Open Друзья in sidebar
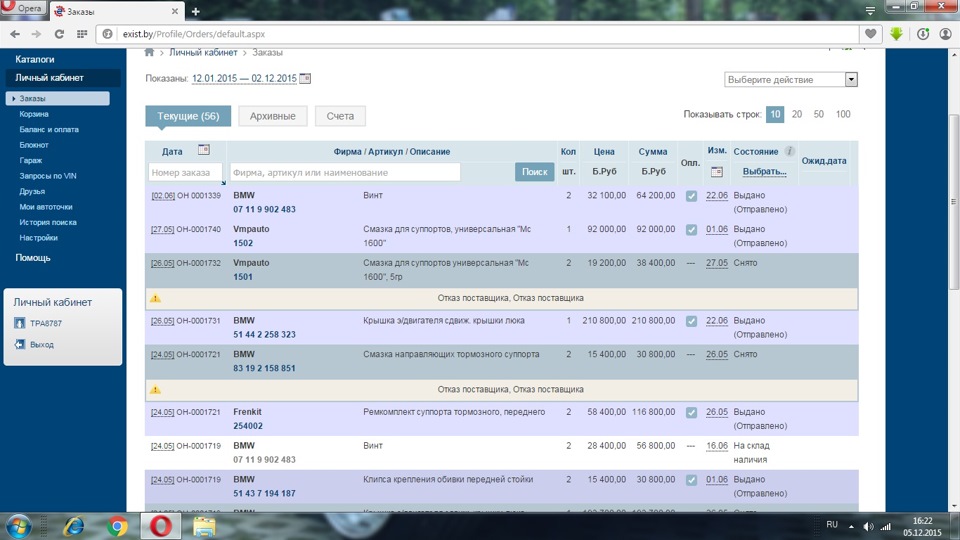The width and height of the screenshot is (960, 540). pos(32,191)
